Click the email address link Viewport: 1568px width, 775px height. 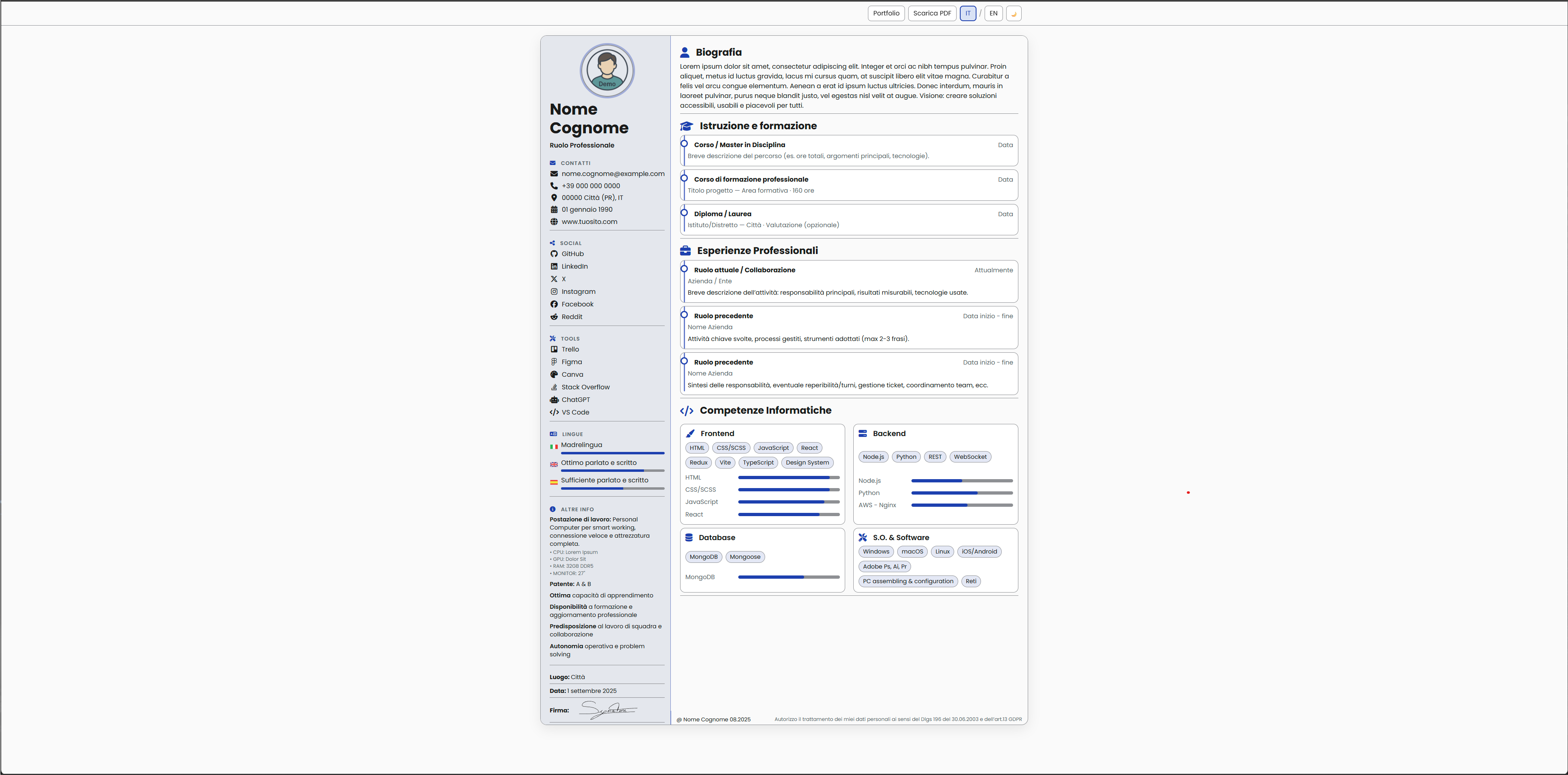pyautogui.click(x=612, y=174)
